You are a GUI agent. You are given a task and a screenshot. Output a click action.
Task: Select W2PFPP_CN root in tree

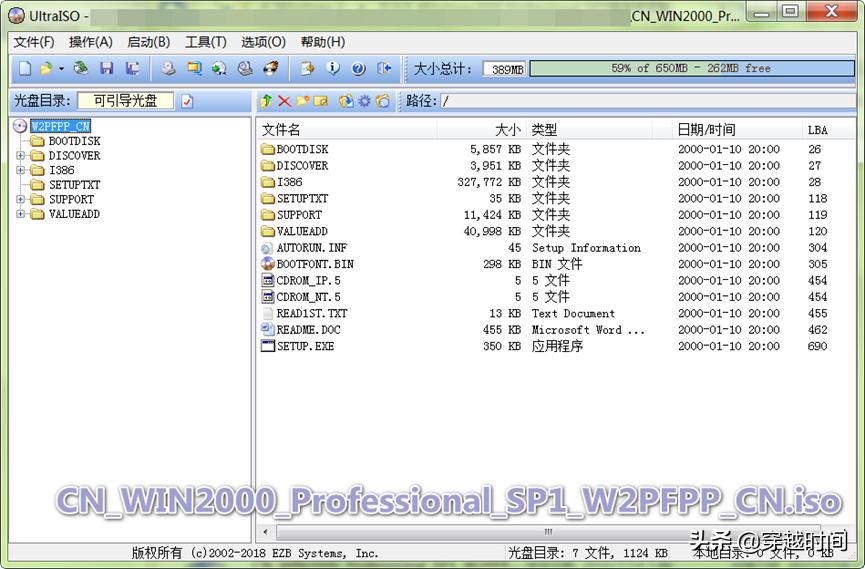tap(60, 126)
